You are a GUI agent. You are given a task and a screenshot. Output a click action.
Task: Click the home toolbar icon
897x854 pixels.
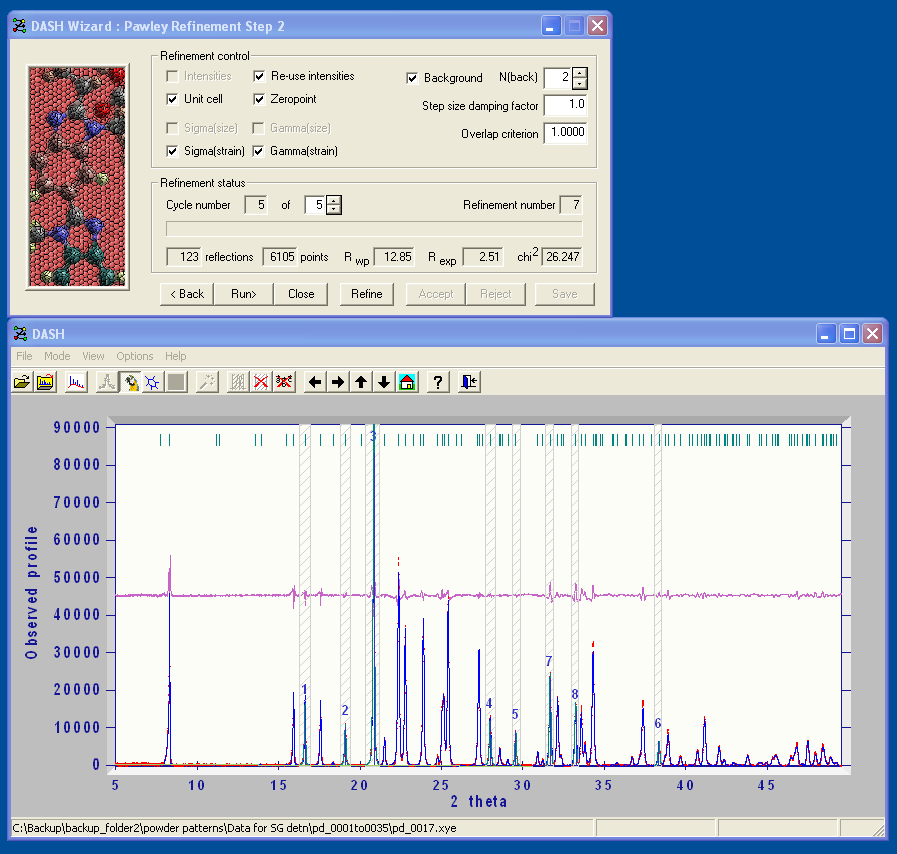[x=407, y=382]
